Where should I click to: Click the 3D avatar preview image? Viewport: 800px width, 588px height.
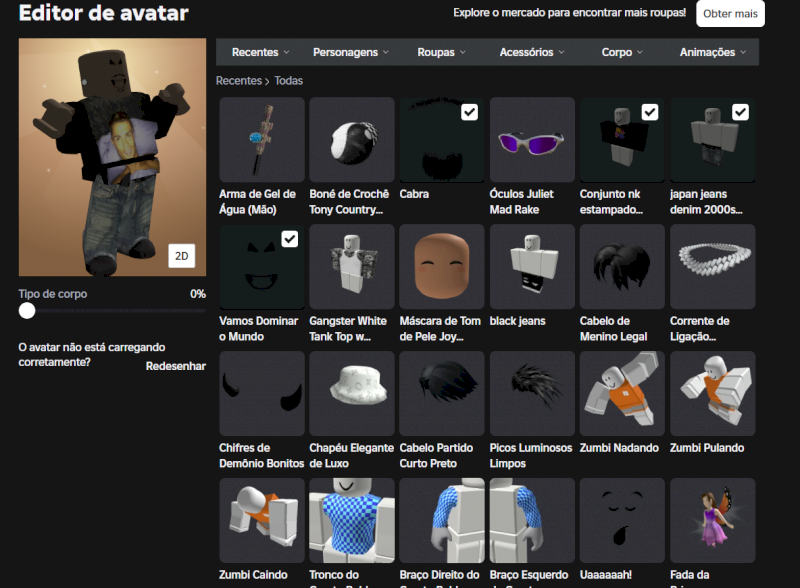tap(112, 157)
